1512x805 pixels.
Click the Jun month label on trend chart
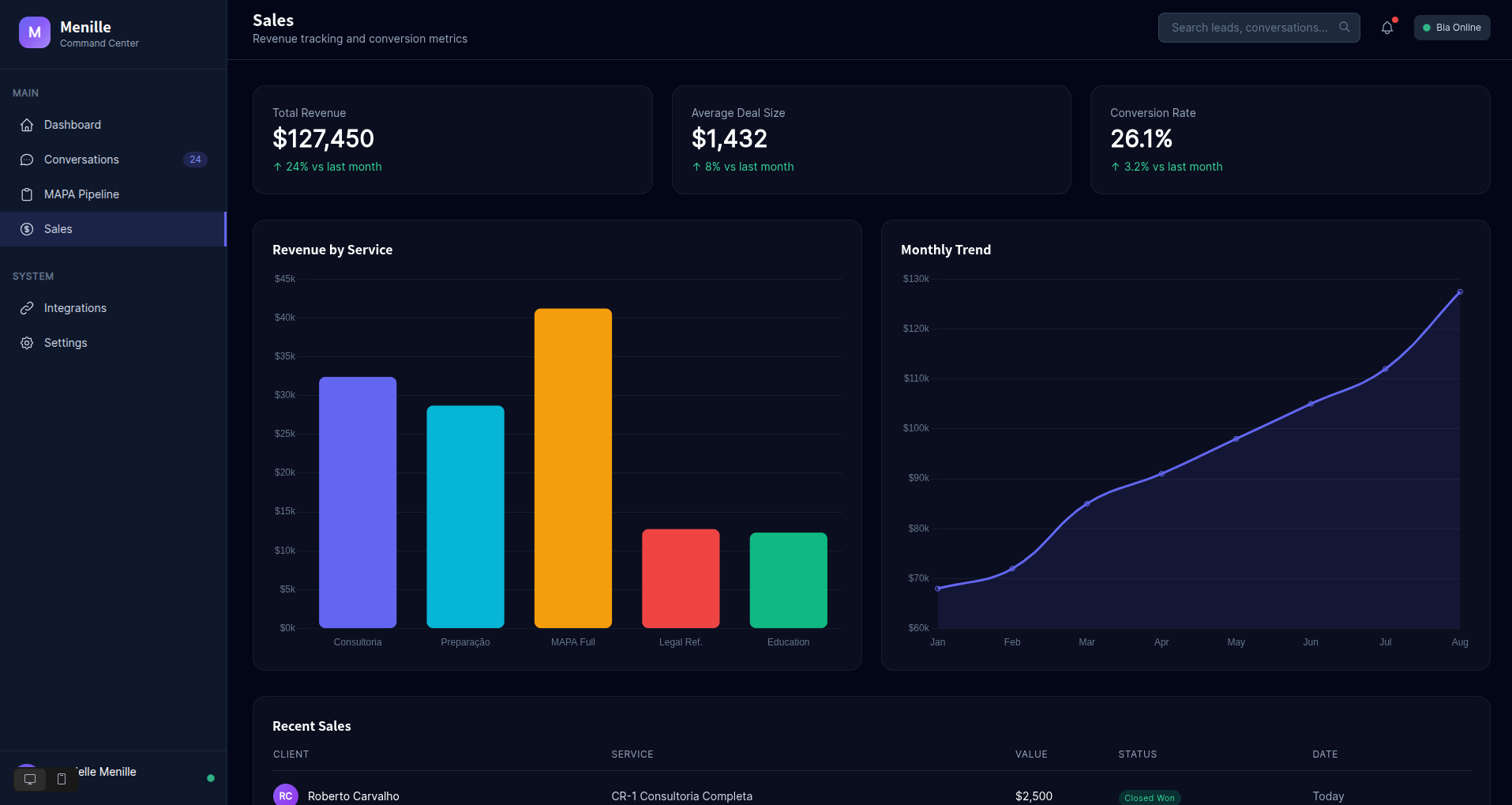1311,642
